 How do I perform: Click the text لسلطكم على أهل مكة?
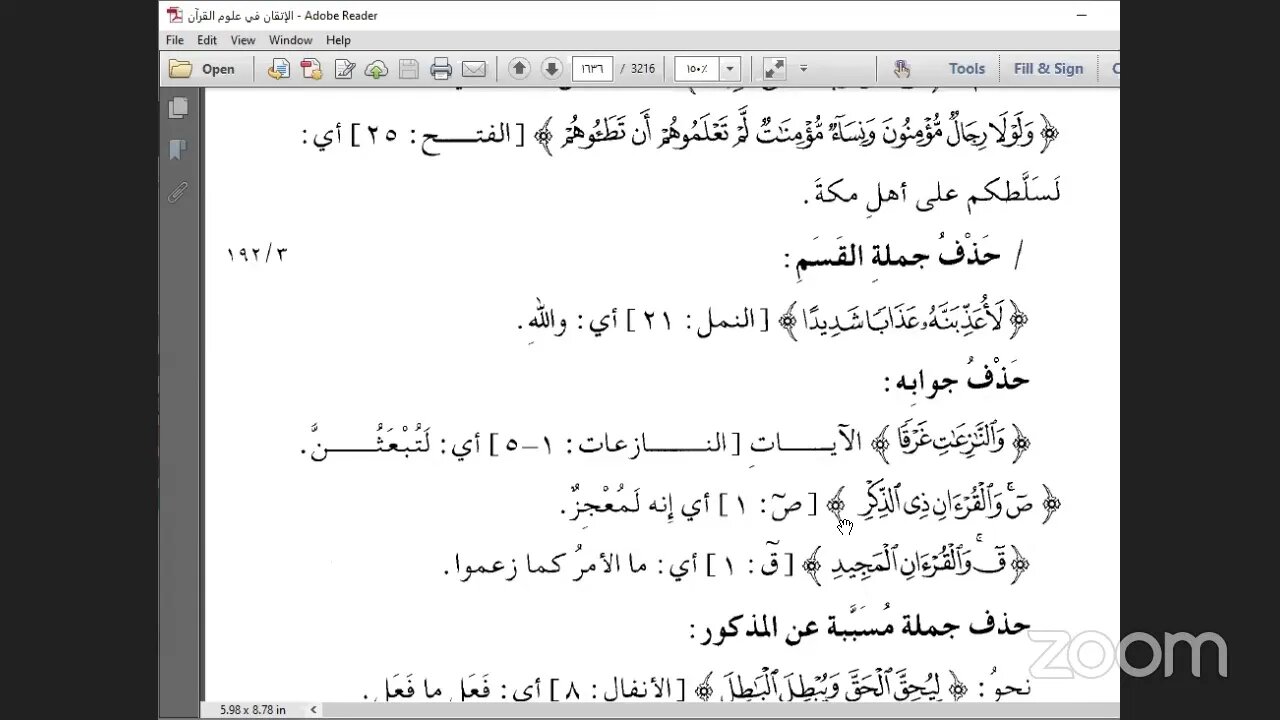tap(930, 192)
